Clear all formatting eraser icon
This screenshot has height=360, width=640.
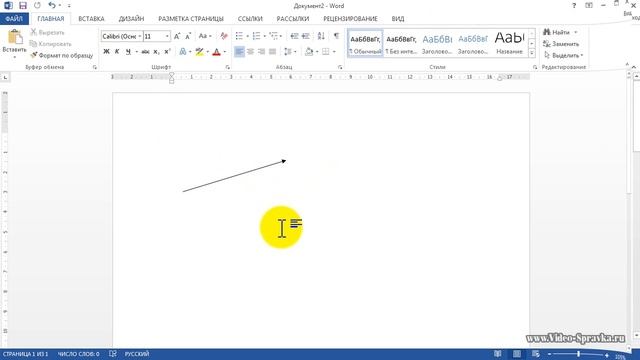pyautogui.click(x=224, y=36)
